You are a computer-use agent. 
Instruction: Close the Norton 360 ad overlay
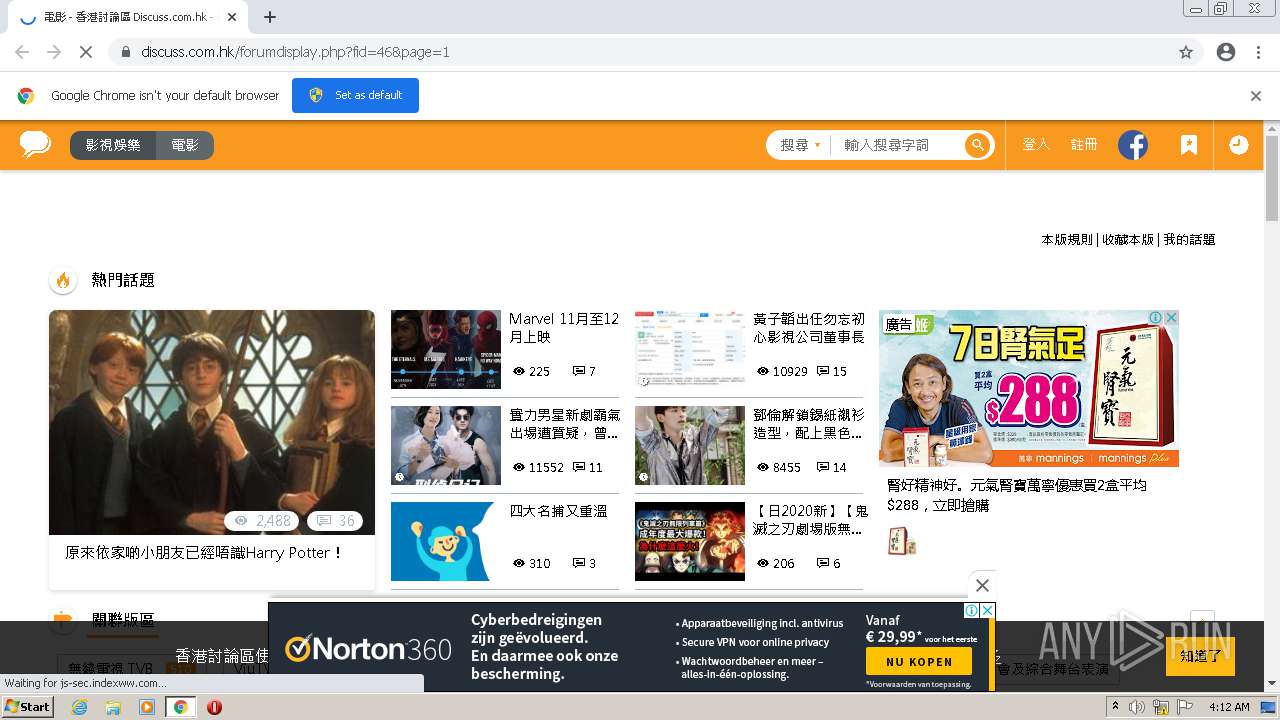coord(982,586)
